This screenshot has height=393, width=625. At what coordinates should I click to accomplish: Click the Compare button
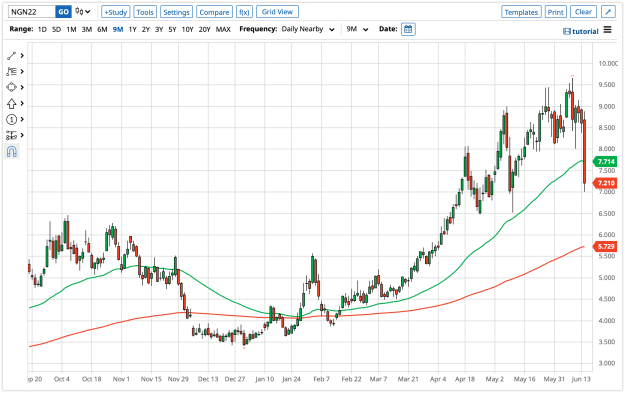[214, 12]
